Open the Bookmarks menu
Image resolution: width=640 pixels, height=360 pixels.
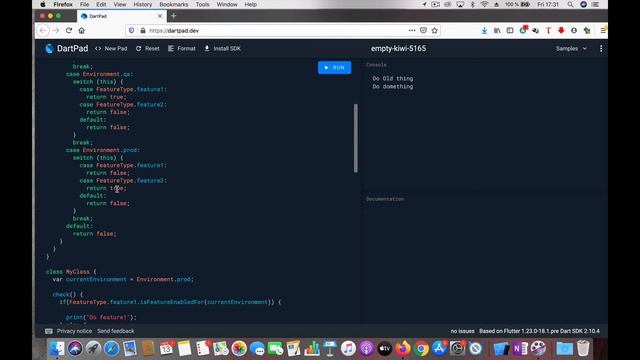pyautogui.click(x=174, y=4)
